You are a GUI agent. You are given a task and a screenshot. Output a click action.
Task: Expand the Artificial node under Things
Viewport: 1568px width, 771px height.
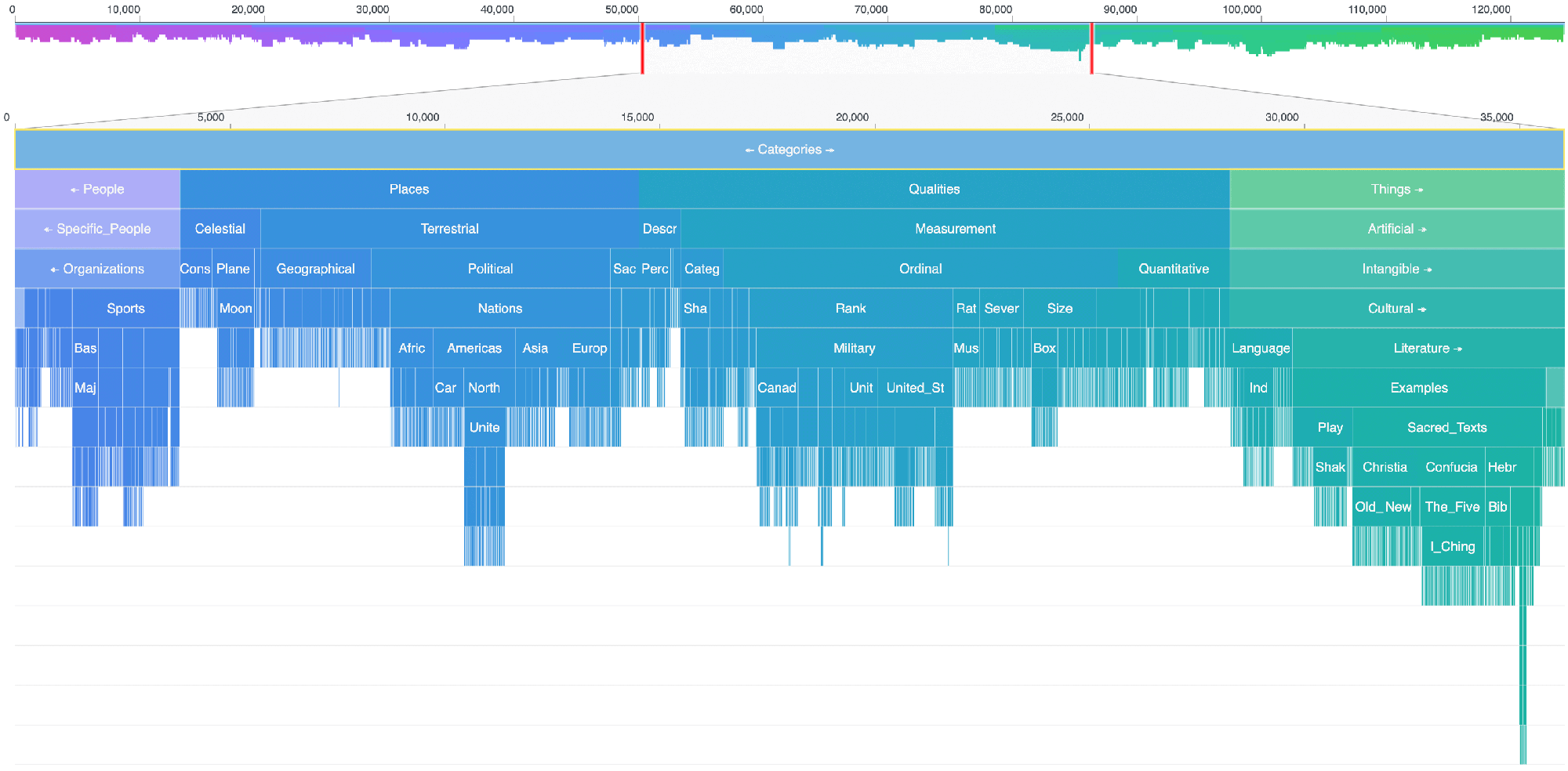pyautogui.click(x=1396, y=229)
